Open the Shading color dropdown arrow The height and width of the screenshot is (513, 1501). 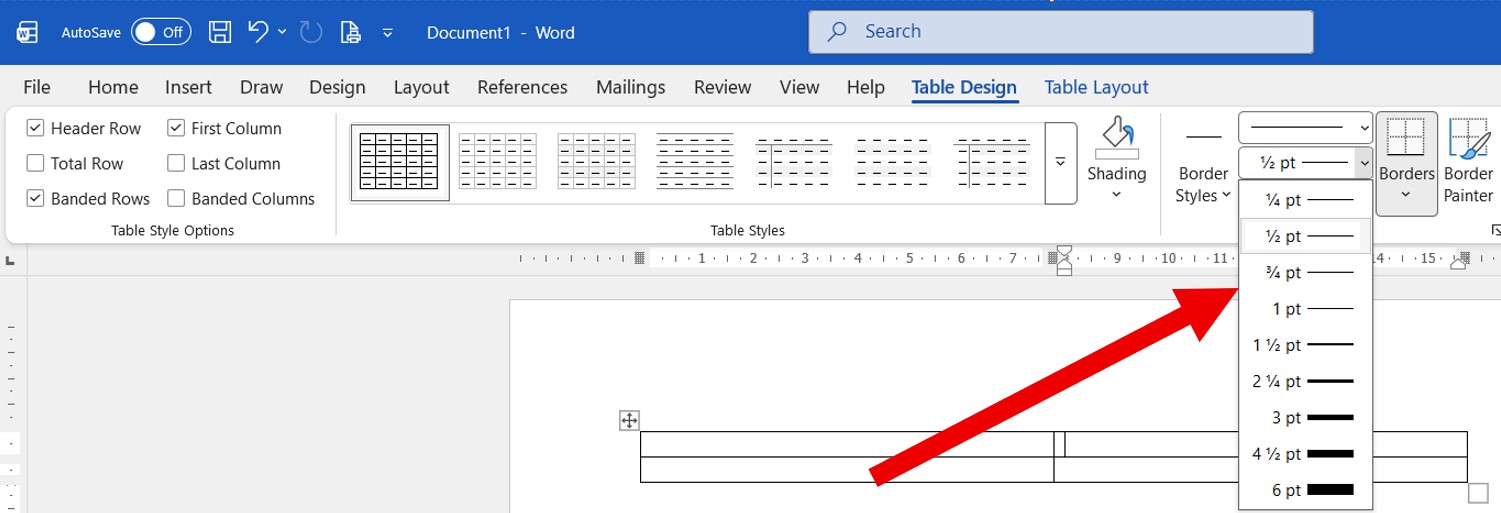point(1117,194)
